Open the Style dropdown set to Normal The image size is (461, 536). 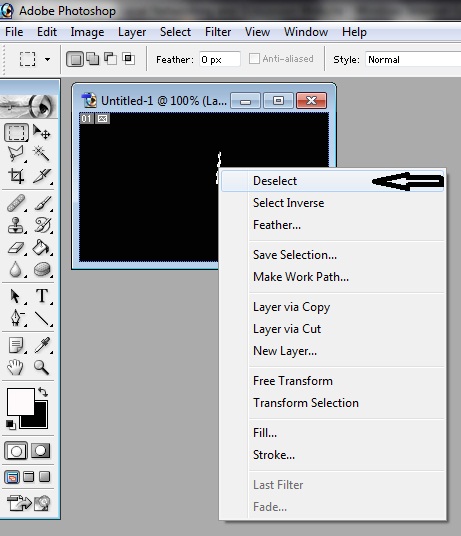[413, 59]
